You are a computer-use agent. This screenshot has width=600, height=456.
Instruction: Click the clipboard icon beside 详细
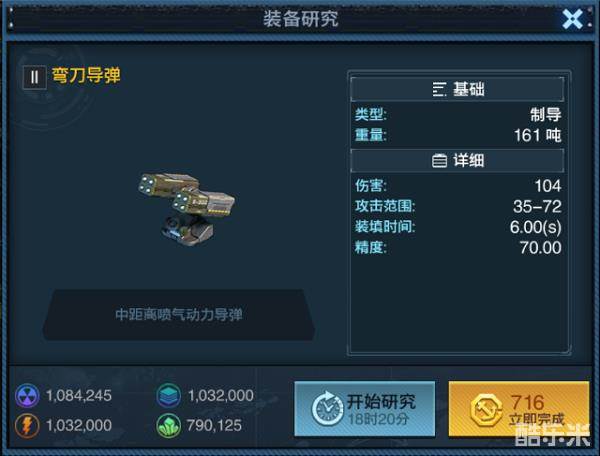click(x=439, y=161)
